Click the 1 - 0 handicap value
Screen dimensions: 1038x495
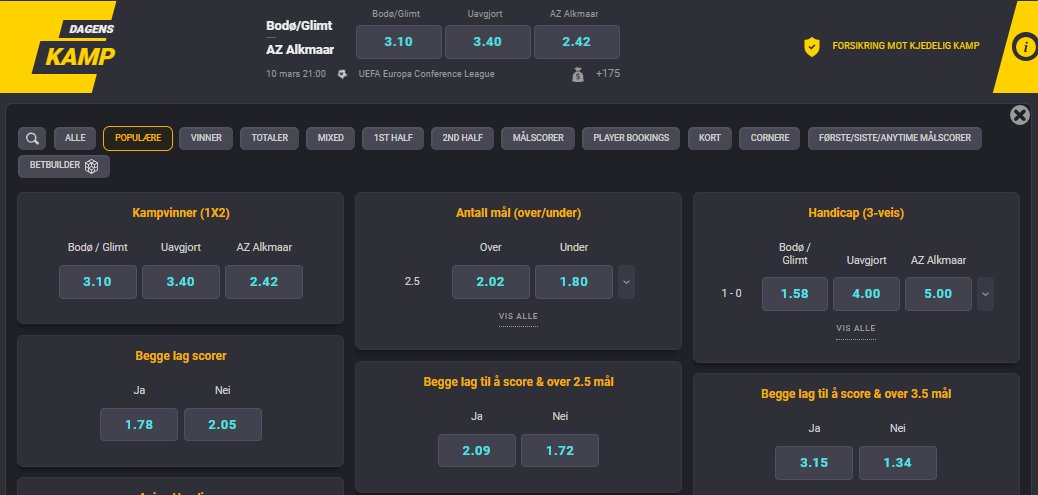pos(731,293)
